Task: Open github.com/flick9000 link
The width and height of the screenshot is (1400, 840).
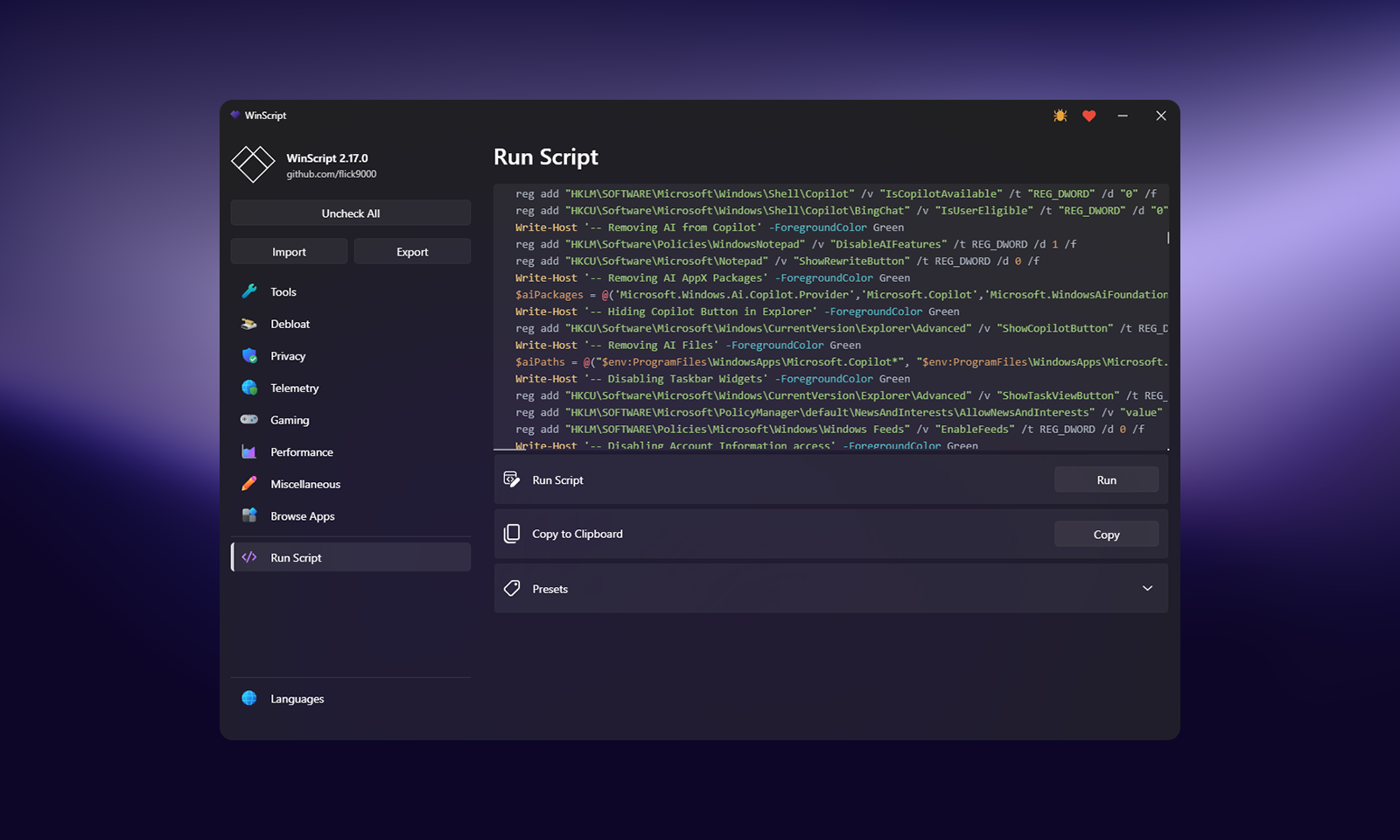Action: [x=332, y=174]
